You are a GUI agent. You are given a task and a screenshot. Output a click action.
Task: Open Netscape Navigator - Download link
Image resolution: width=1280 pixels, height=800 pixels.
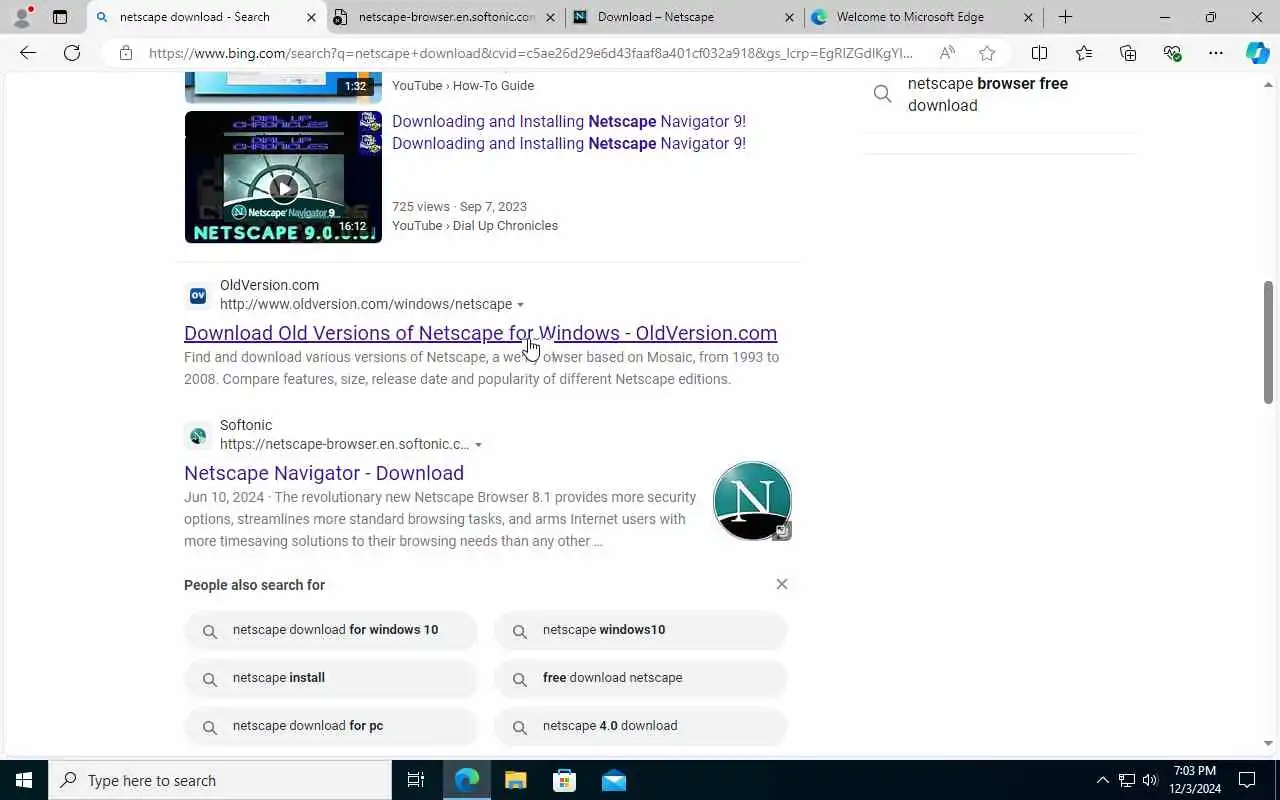[324, 473]
